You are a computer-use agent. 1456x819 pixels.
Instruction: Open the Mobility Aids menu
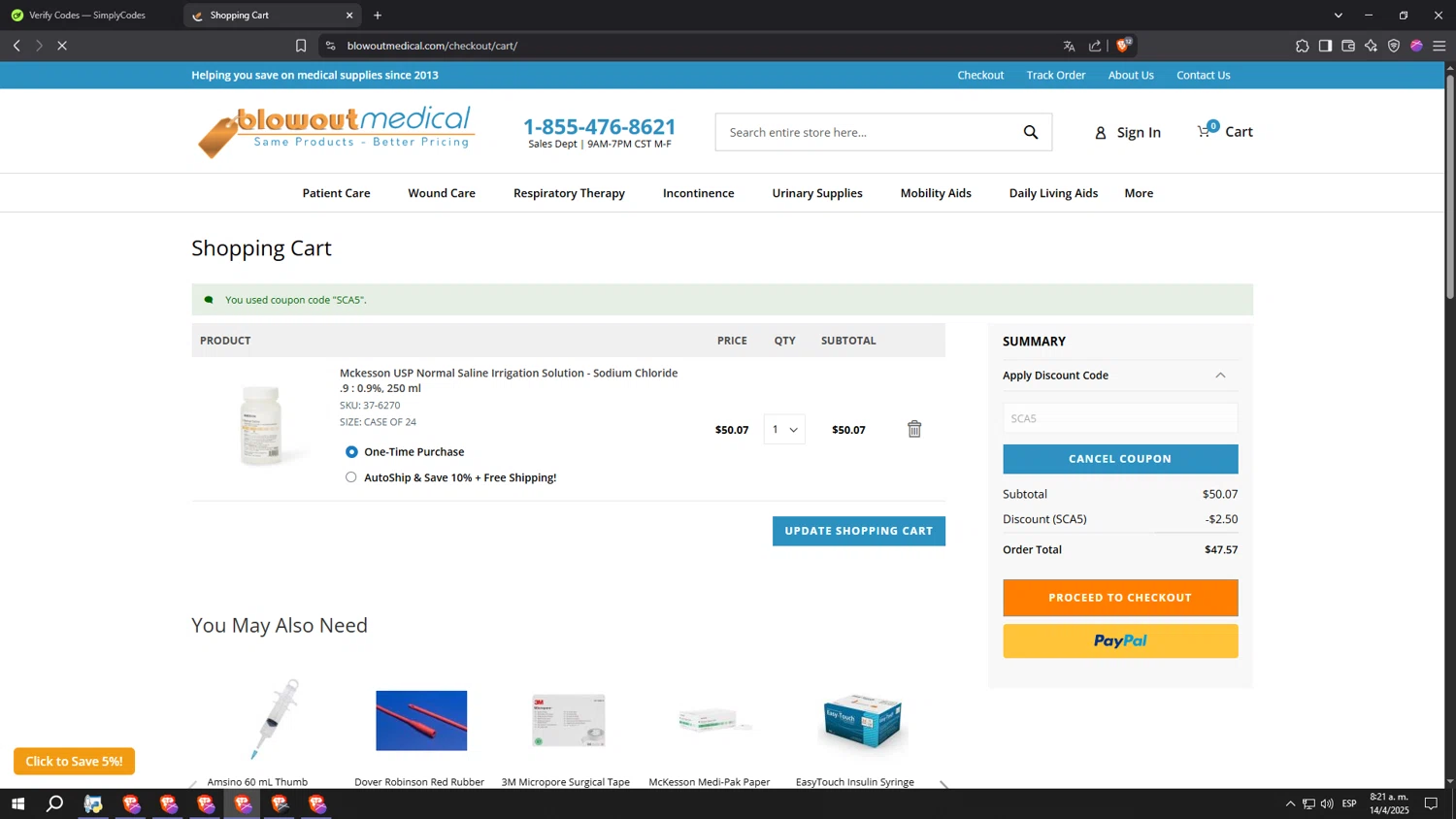[x=936, y=193]
